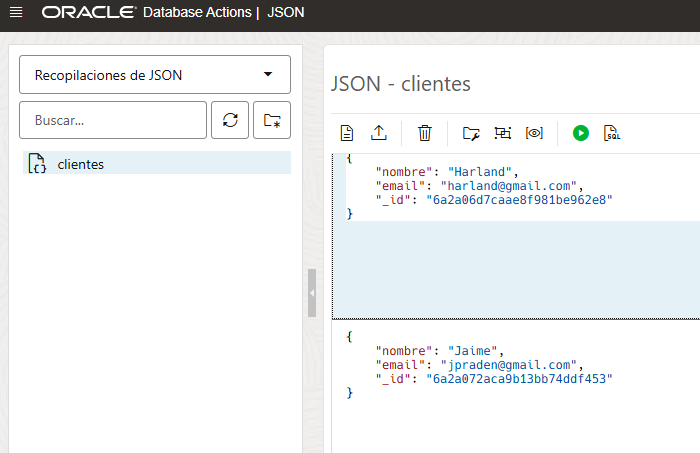Viewport: 700px width, 453px height.
Task: Run the query with green play button
Action: [581, 133]
